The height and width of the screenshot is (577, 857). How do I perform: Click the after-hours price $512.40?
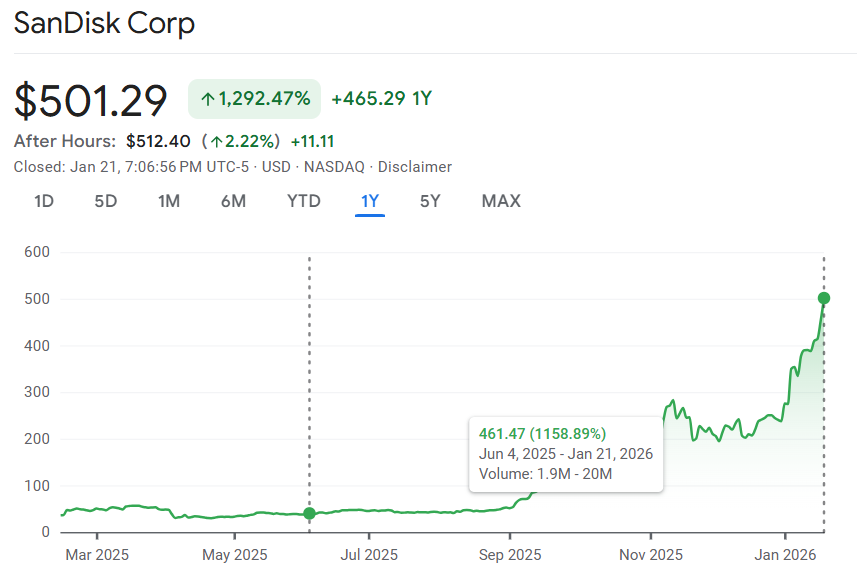[x=158, y=142]
